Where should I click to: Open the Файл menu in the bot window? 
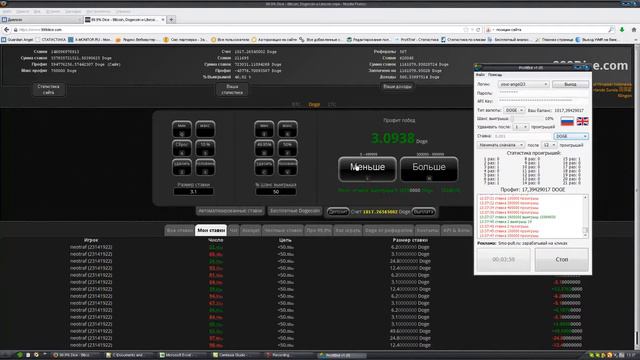(x=480, y=75)
